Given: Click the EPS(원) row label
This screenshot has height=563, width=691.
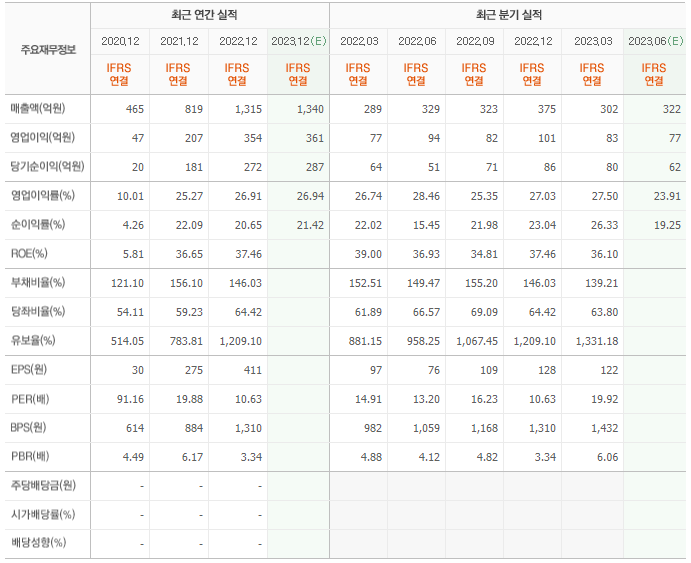Looking at the screenshot, I should pos(29,369).
